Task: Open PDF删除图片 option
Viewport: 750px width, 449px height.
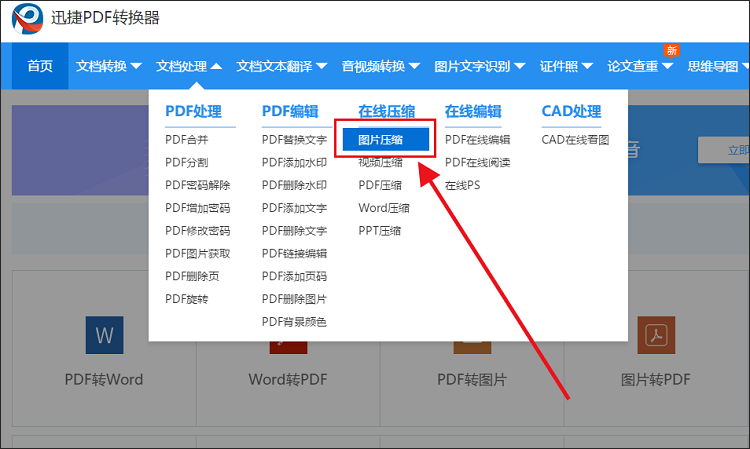Action: (294, 299)
